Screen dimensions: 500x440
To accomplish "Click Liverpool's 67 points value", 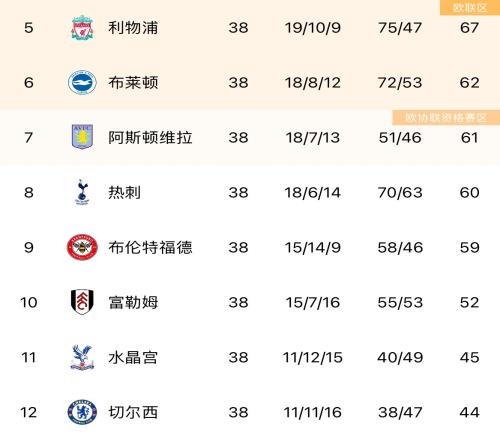I will click(x=469, y=28).
